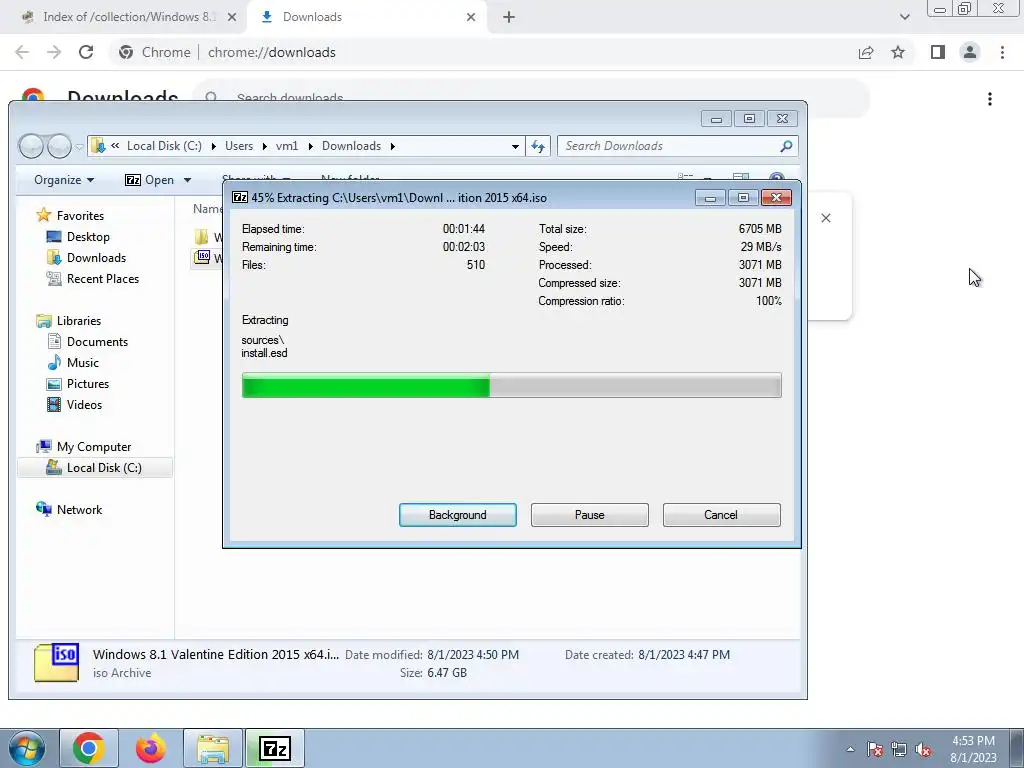The height and width of the screenshot is (768, 1024).
Task: Select Local Disk (C:) in tree
Action: tap(95, 468)
